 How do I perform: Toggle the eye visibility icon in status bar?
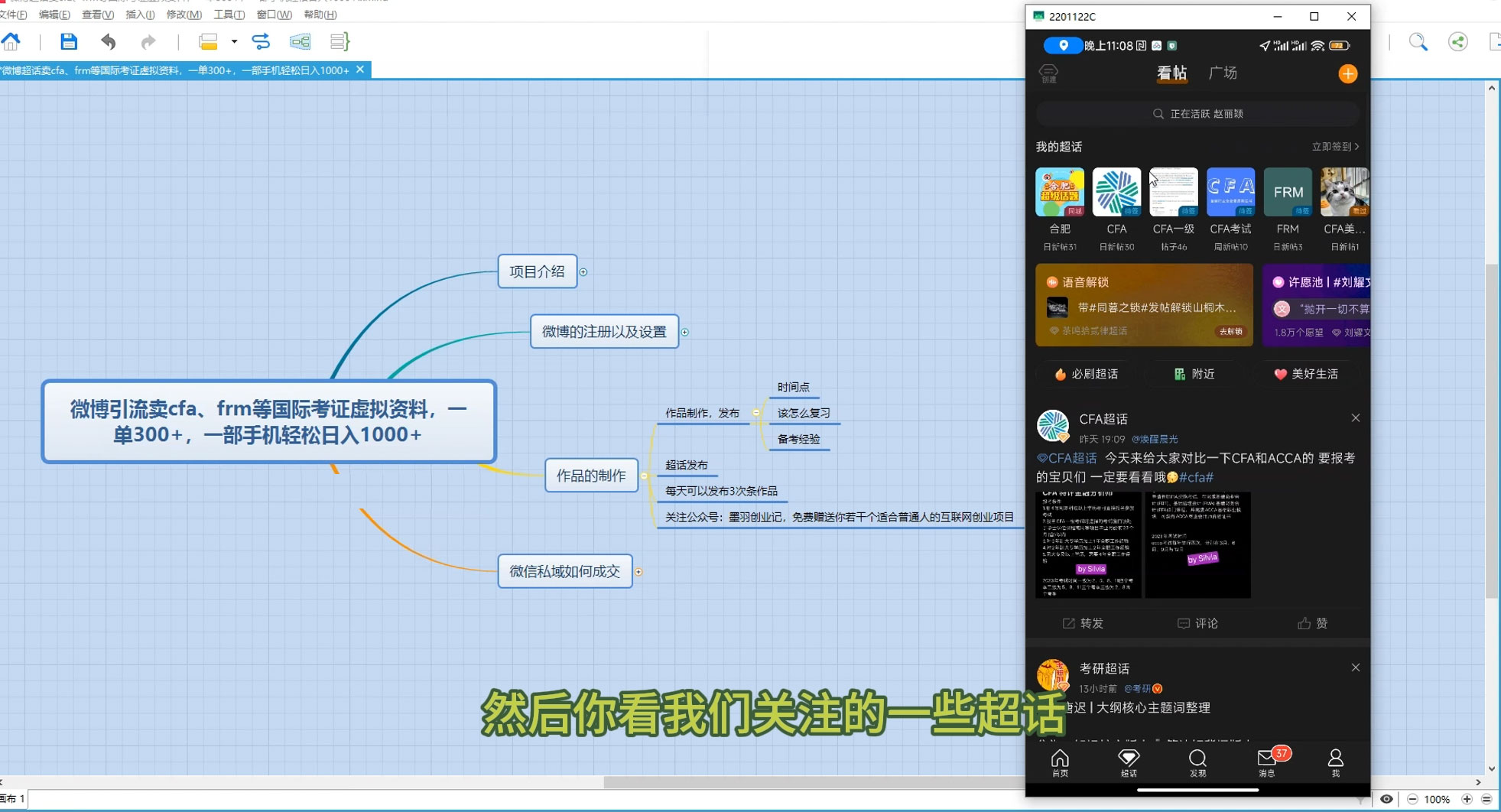tap(1388, 799)
